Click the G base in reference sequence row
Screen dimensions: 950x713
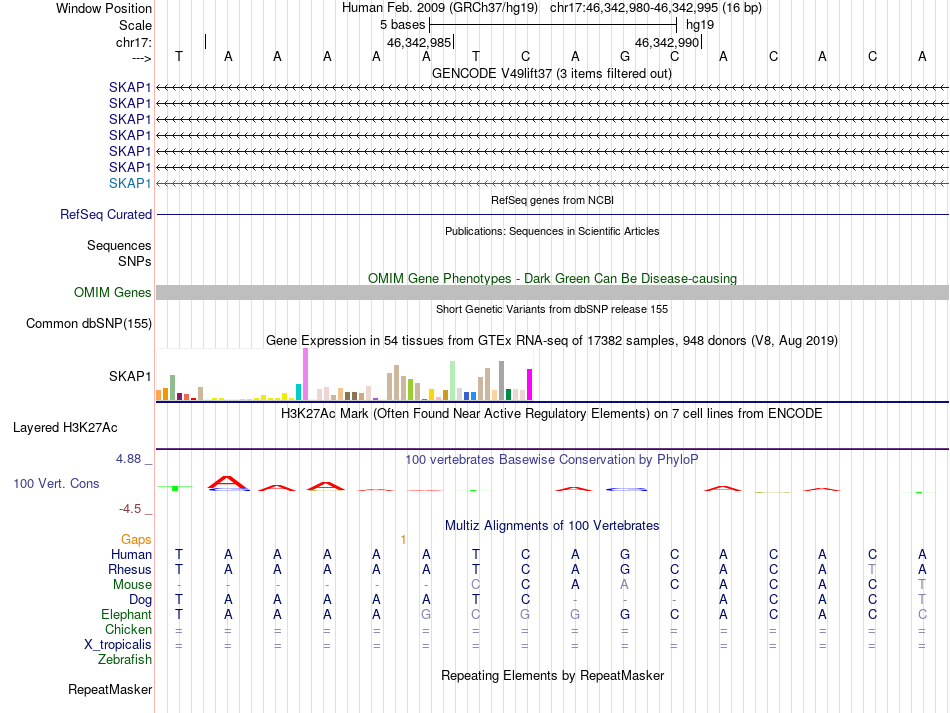click(x=625, y=56)
